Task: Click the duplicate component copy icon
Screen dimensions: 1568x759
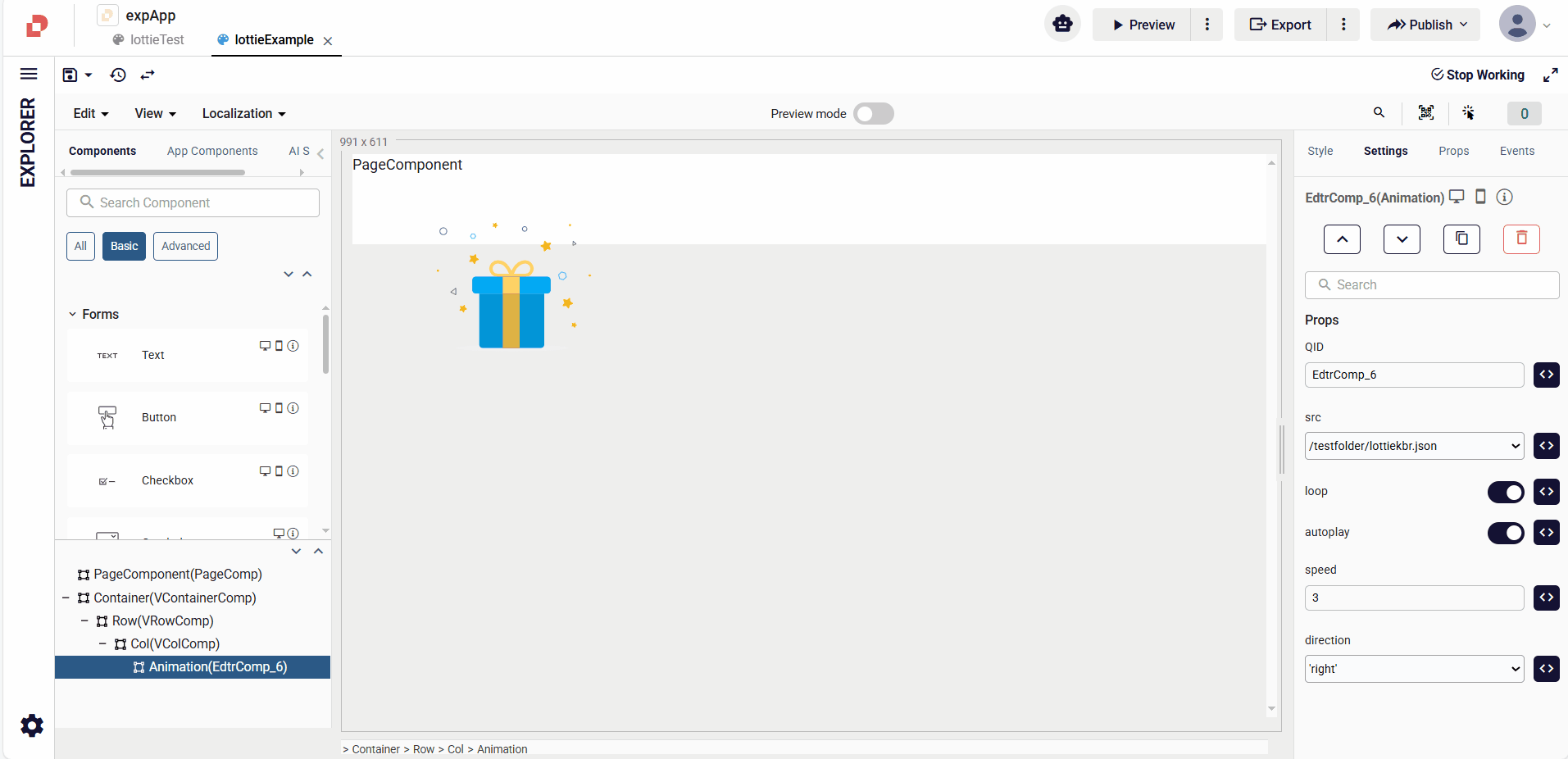Action: point(1461,239)
